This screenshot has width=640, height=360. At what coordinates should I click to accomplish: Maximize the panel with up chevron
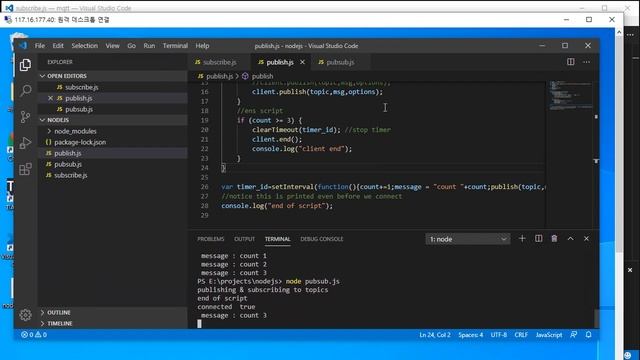click(571, 239)
